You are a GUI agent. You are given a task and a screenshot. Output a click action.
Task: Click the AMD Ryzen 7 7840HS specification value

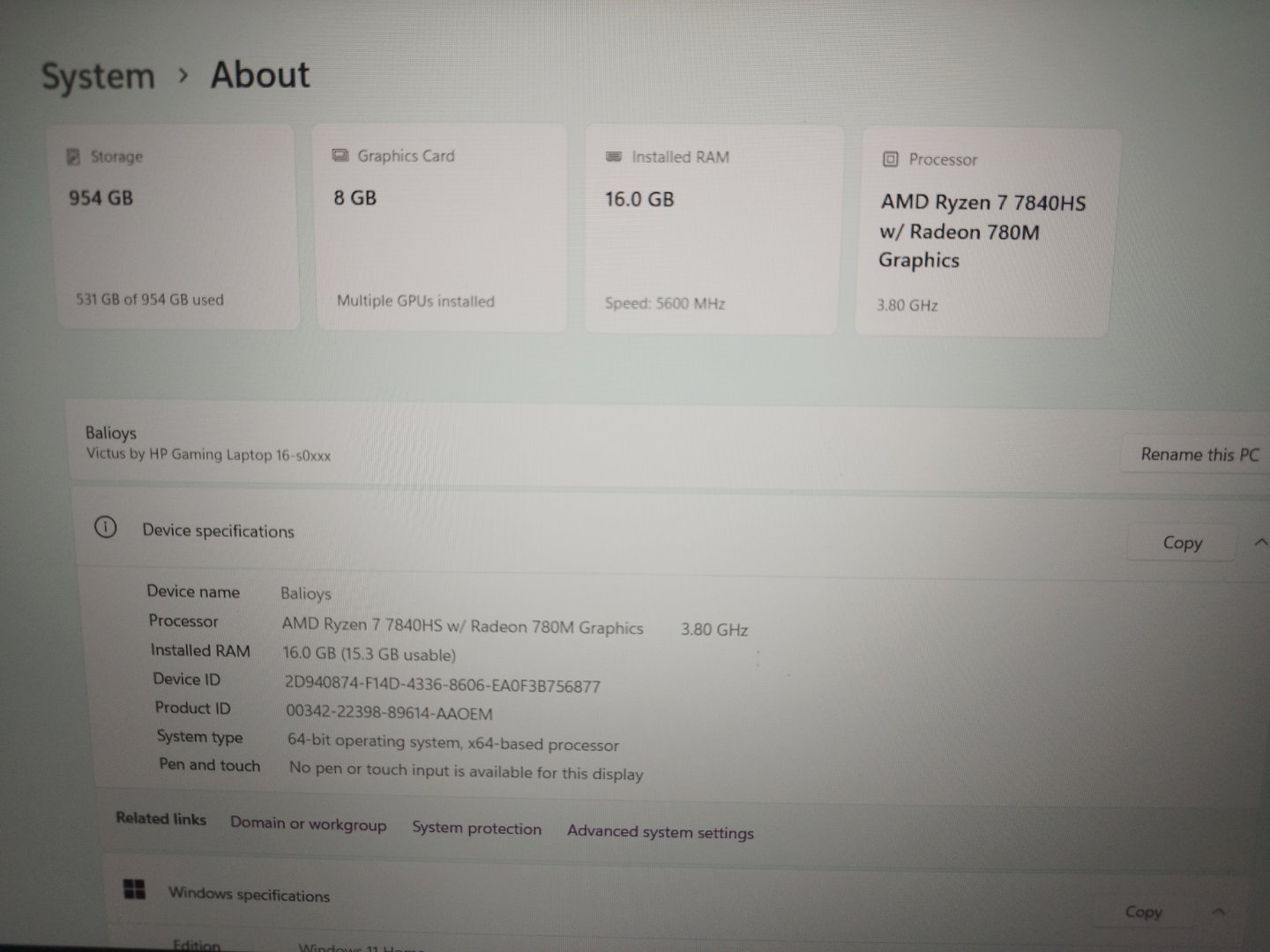[x=462, y=626]
